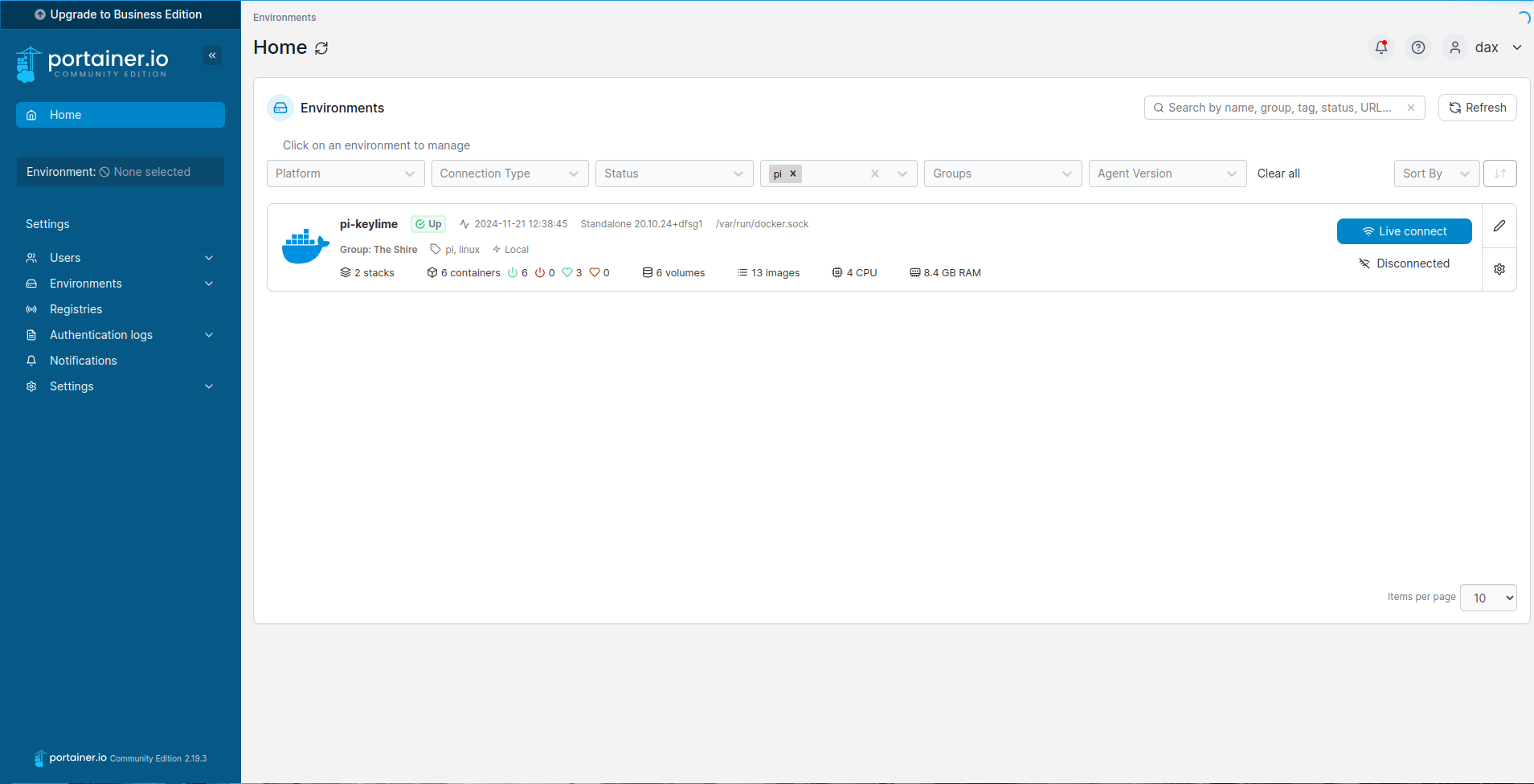Toggle the sort order direction button
This screenshot has width=1534, height=784.
tap(1499, 174)
